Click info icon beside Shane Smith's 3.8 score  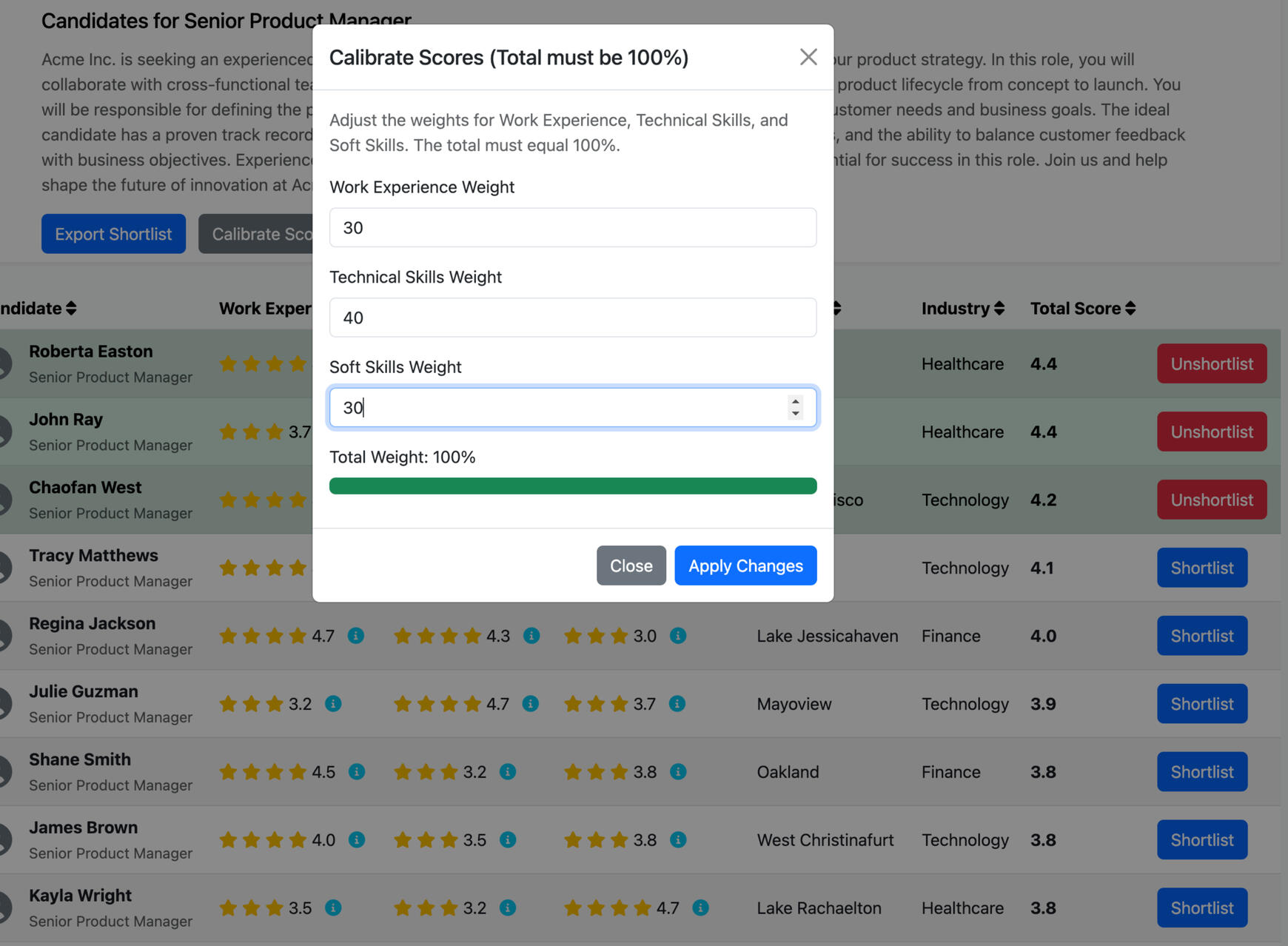(x=678, y=772)
